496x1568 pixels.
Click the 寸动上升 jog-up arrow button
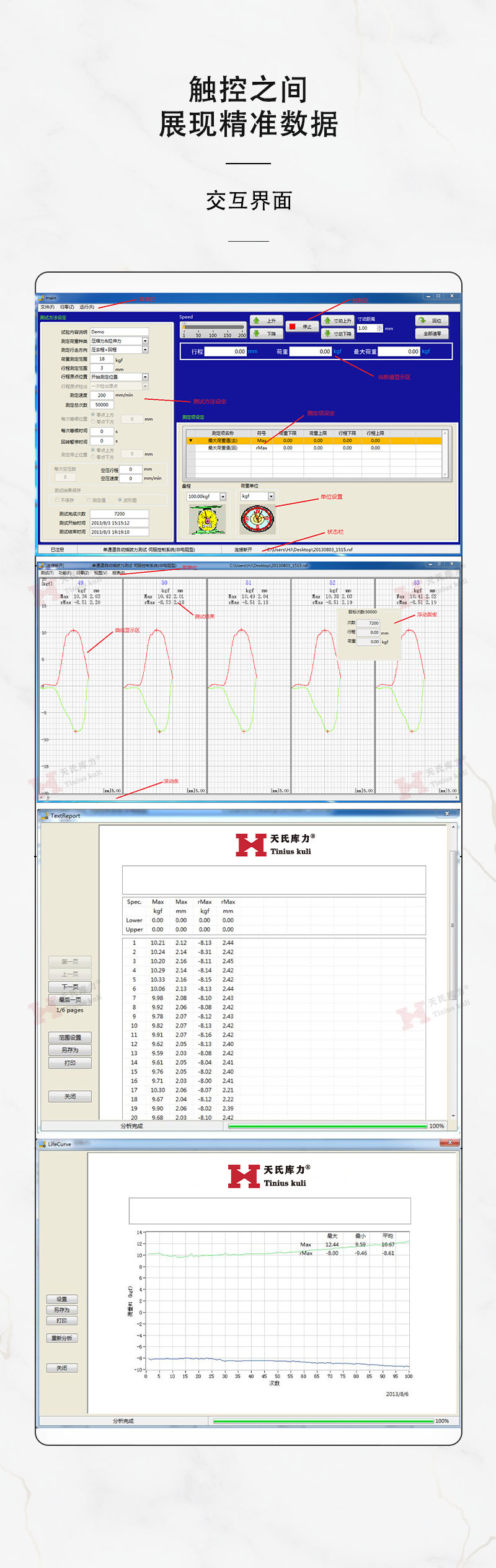tap(338, 320)
